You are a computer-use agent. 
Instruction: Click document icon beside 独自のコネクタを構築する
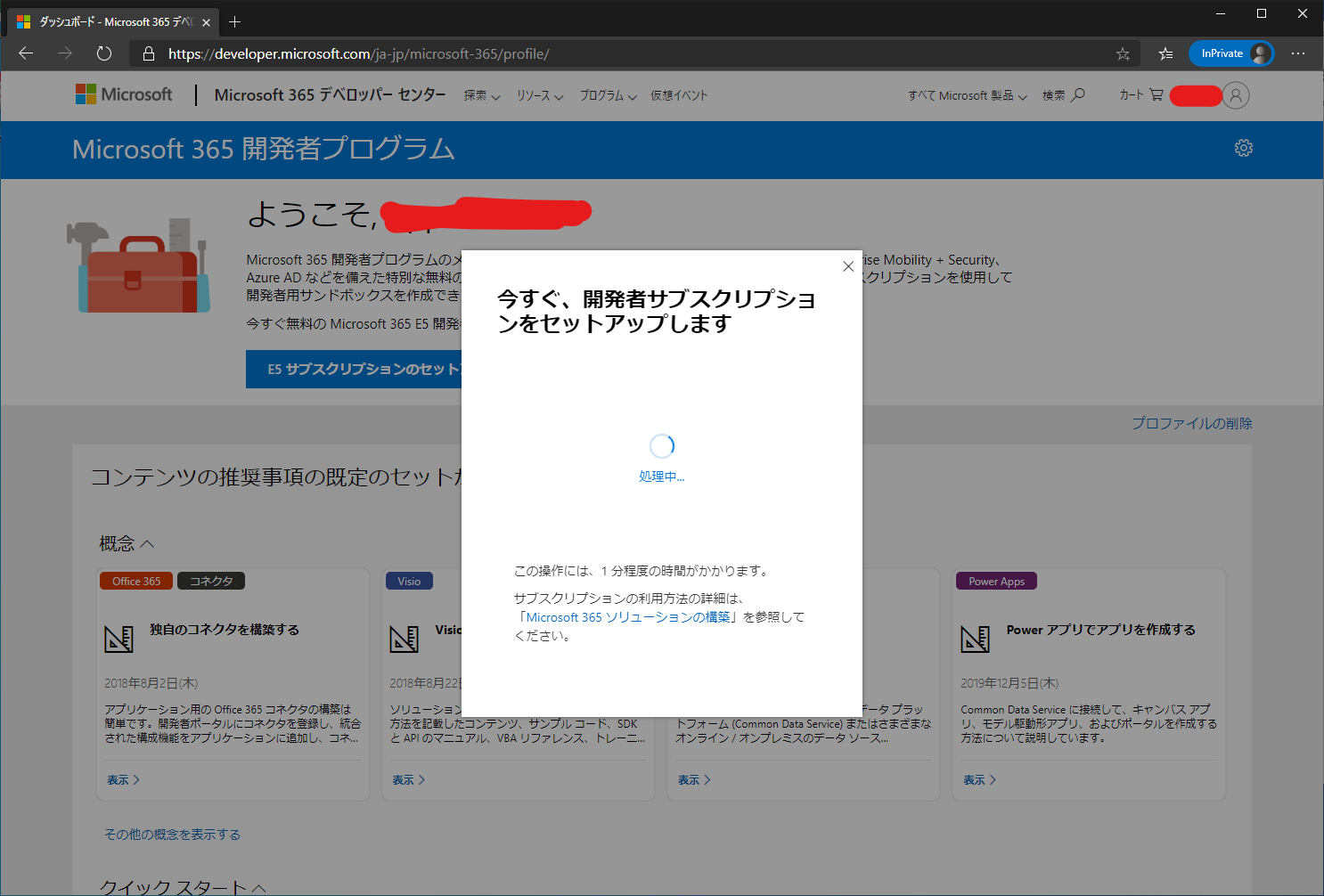[x=119, y=639]
